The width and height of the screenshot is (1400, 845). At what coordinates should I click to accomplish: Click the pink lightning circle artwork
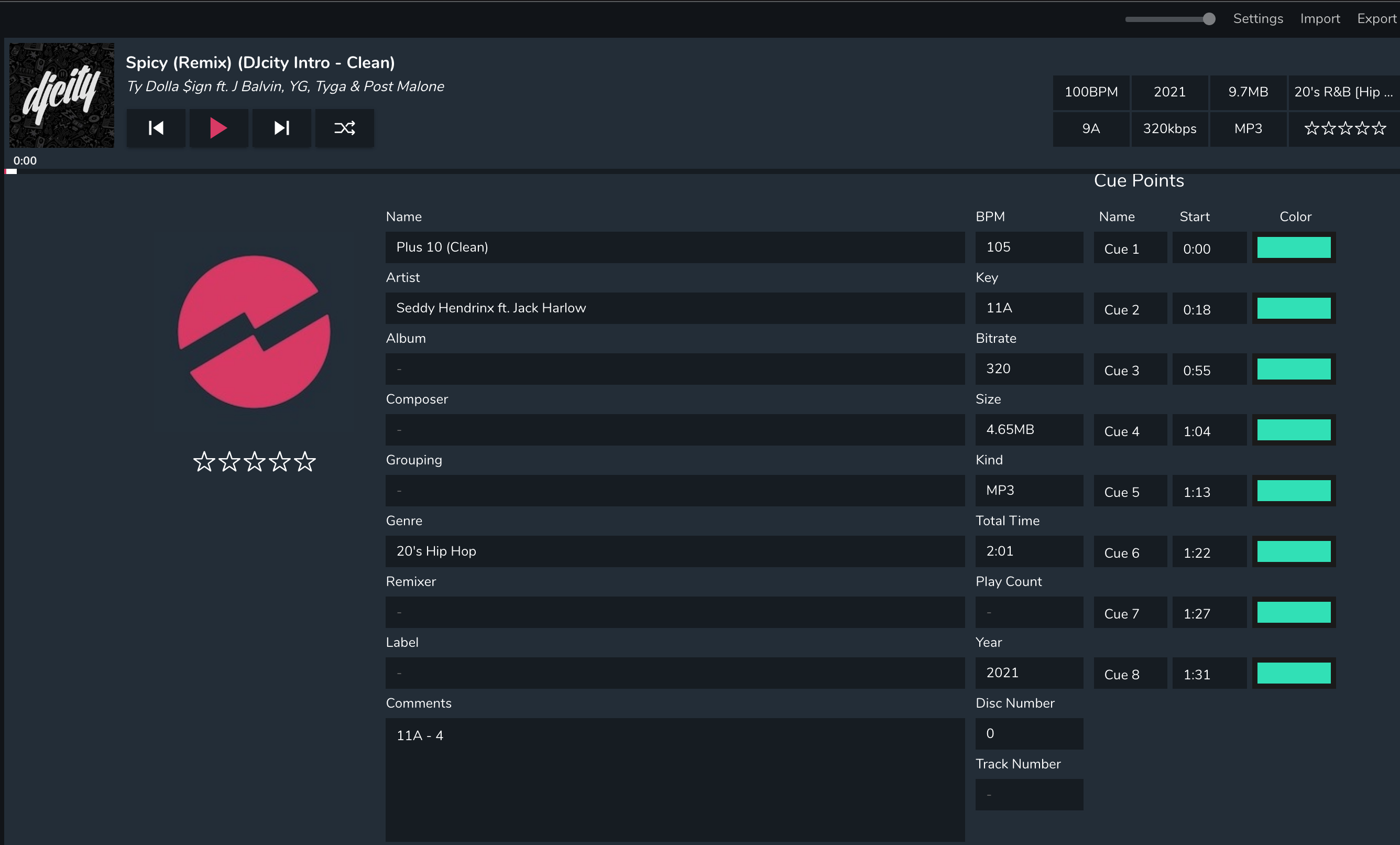click(254, 332)
